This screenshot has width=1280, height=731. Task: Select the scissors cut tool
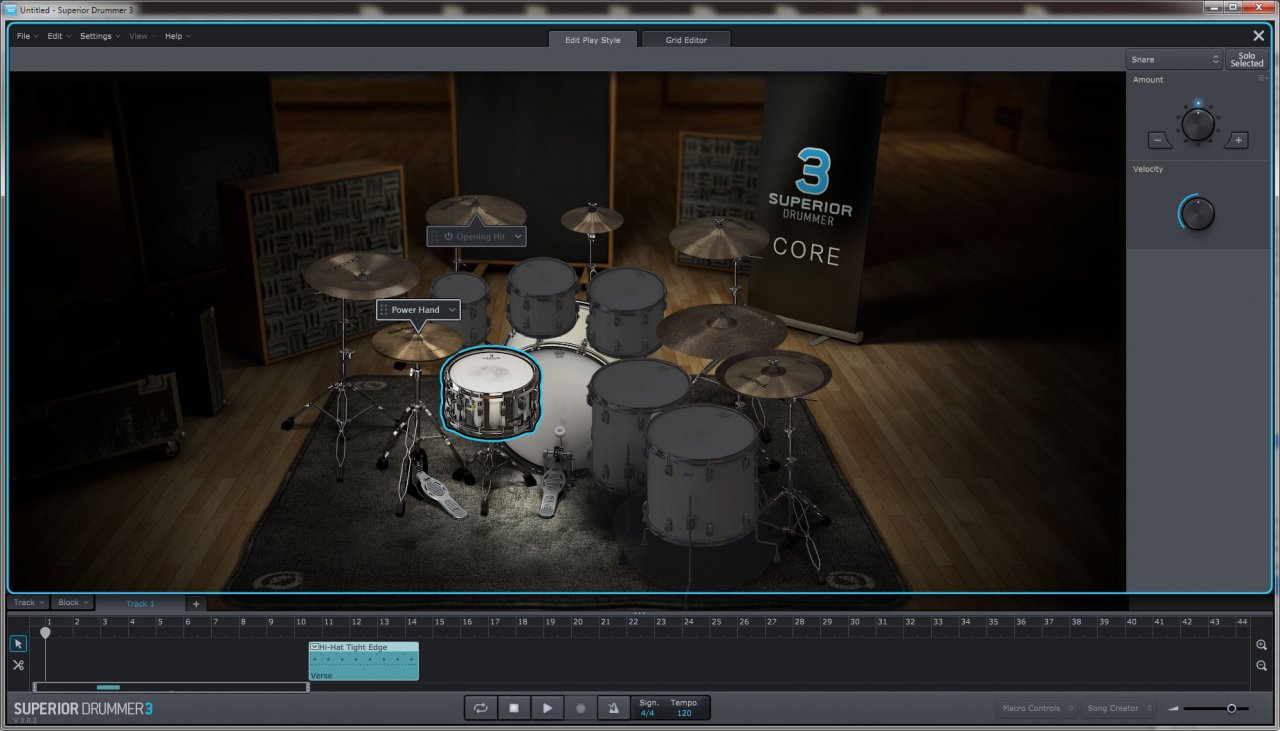coord(18,665)
